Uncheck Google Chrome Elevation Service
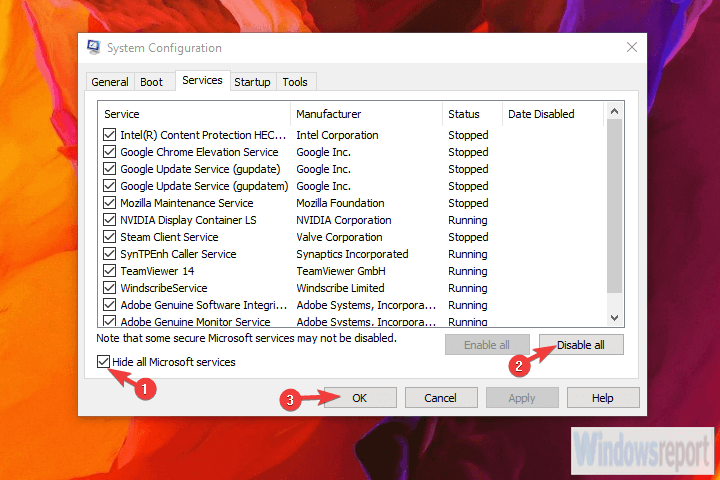The image size is (720, 480). tap(109, 152)
